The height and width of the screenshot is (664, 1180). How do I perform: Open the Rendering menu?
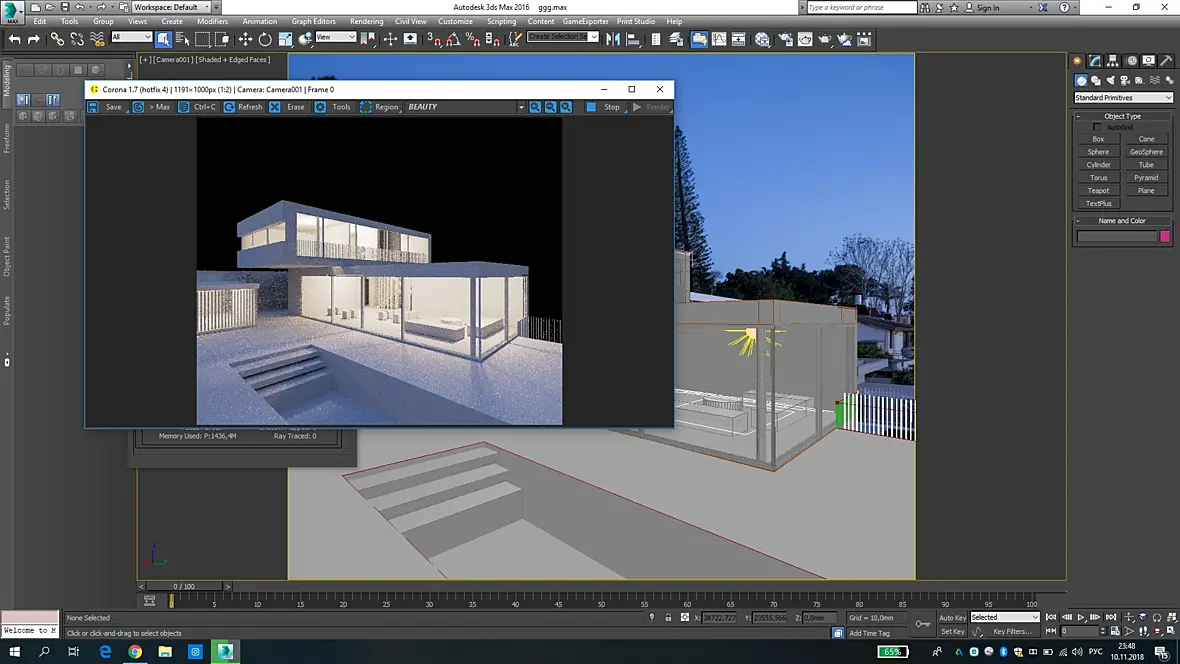(366, 21)
